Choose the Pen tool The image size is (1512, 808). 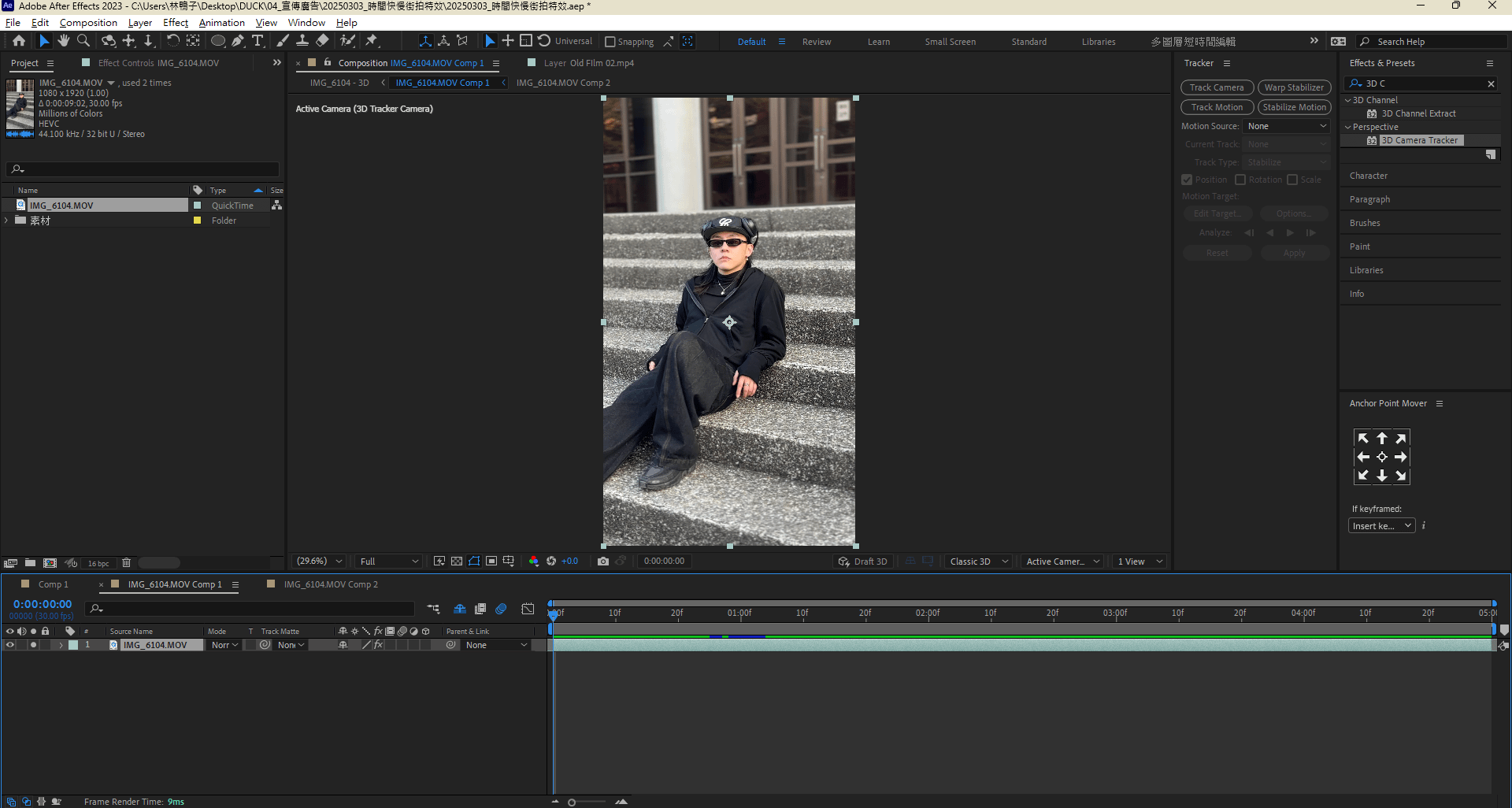238,41
